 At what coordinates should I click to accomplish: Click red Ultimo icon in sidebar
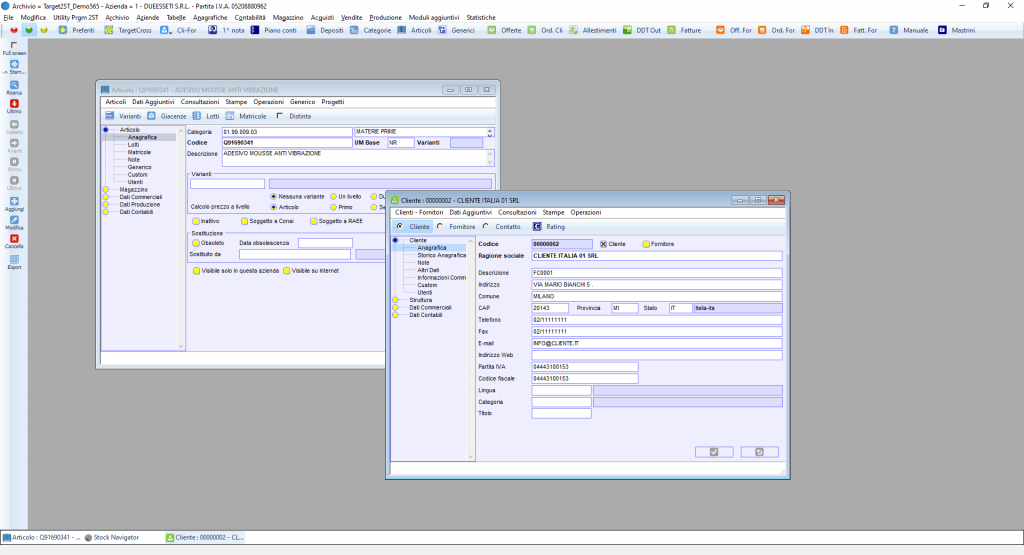[x=14, y=104]
